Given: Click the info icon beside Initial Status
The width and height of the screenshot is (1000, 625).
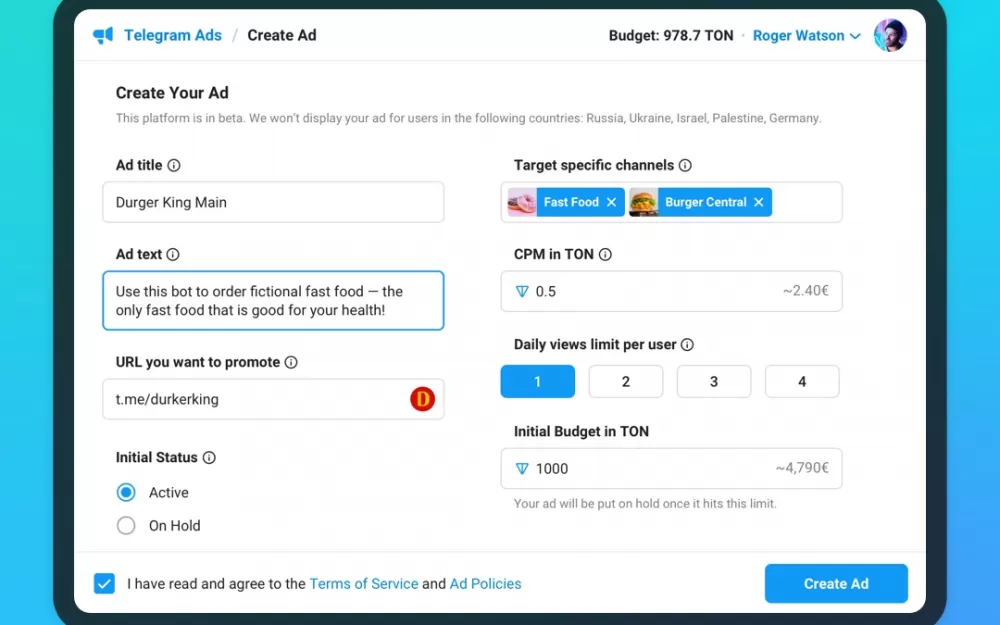Looking at the screenshot, I should click(x=209, y=458).
